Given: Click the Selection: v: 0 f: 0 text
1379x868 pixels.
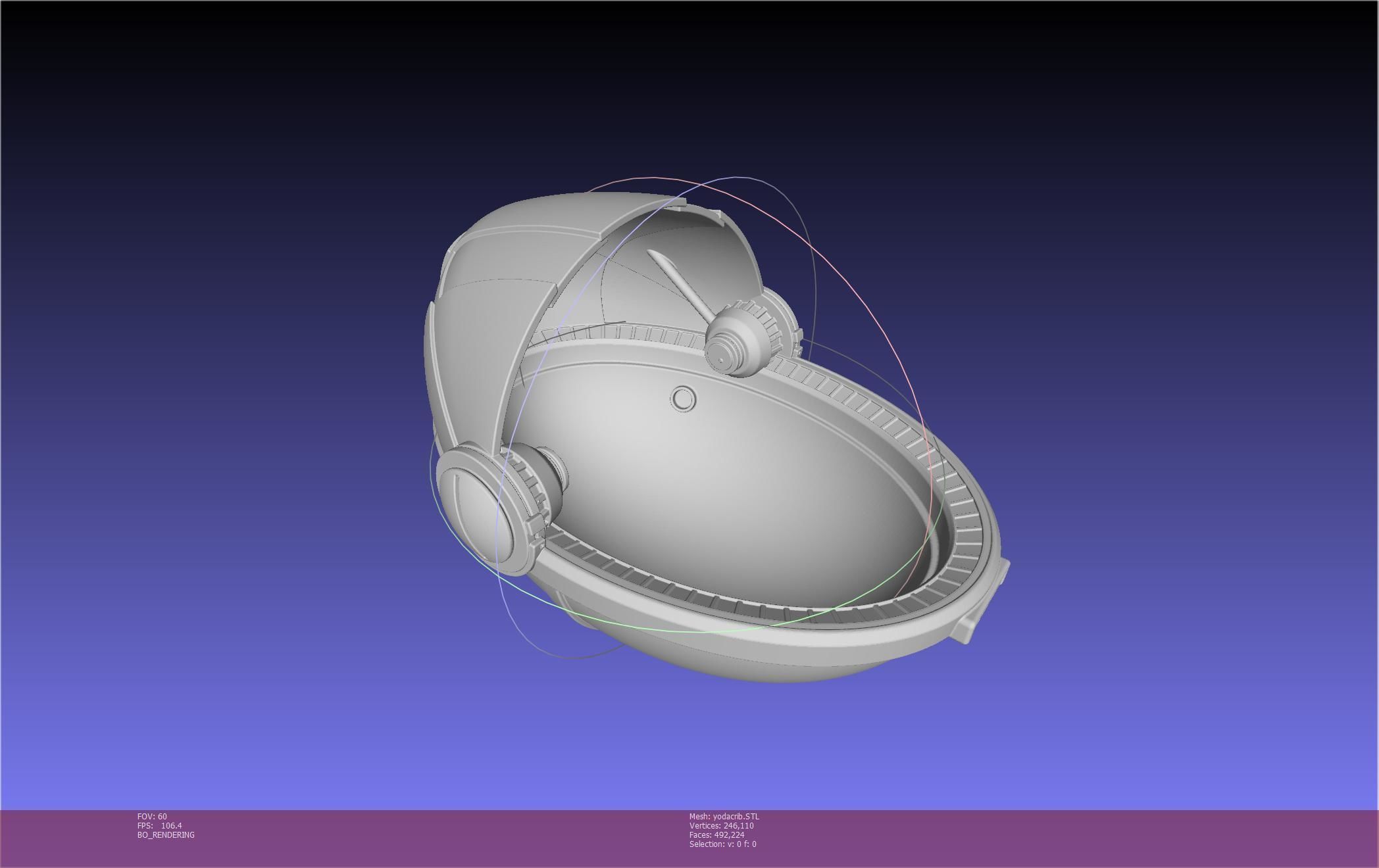Looking at the screenshot, I should tap(722, 844).
